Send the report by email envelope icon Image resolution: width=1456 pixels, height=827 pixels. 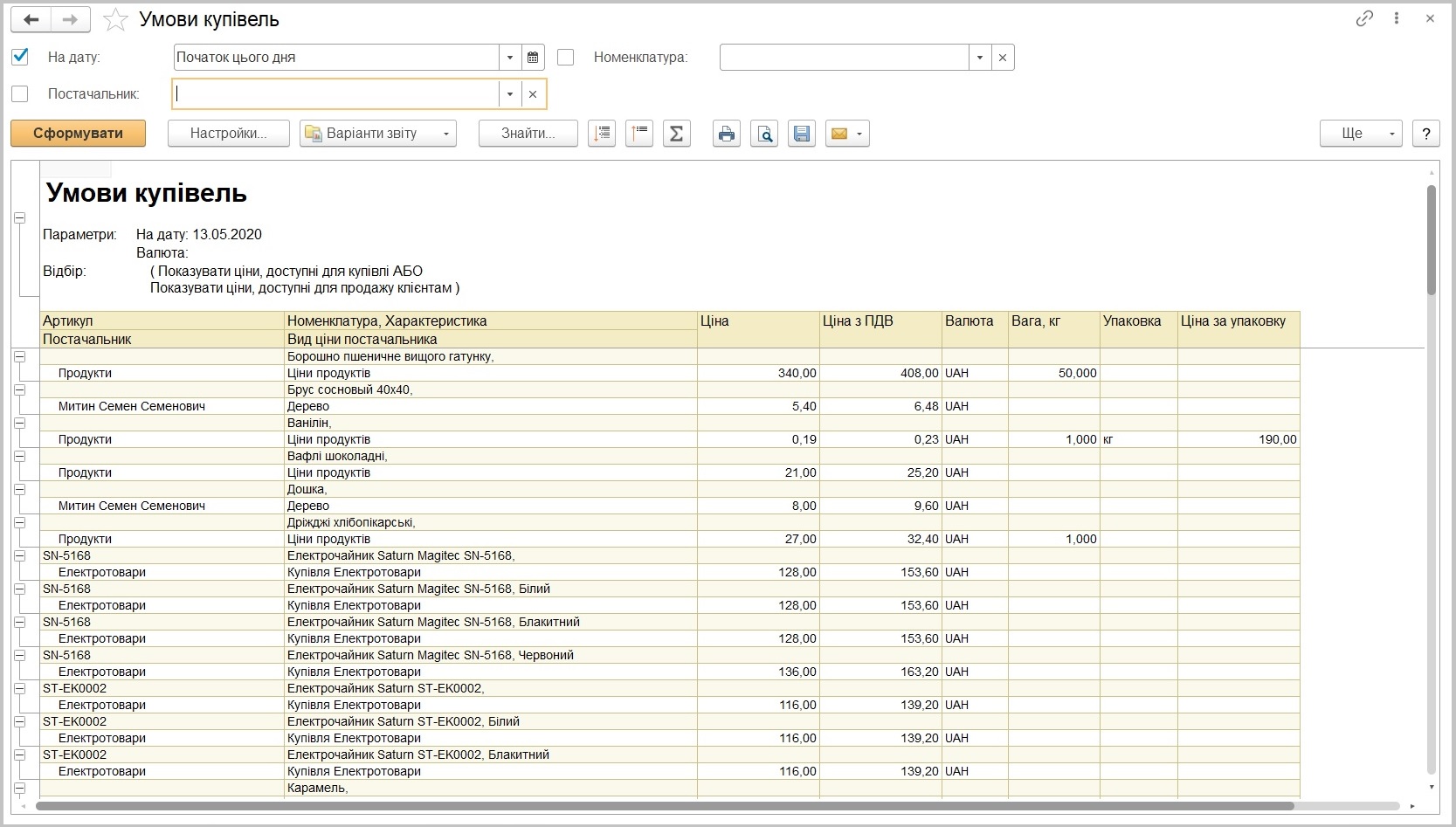(847, 134)
